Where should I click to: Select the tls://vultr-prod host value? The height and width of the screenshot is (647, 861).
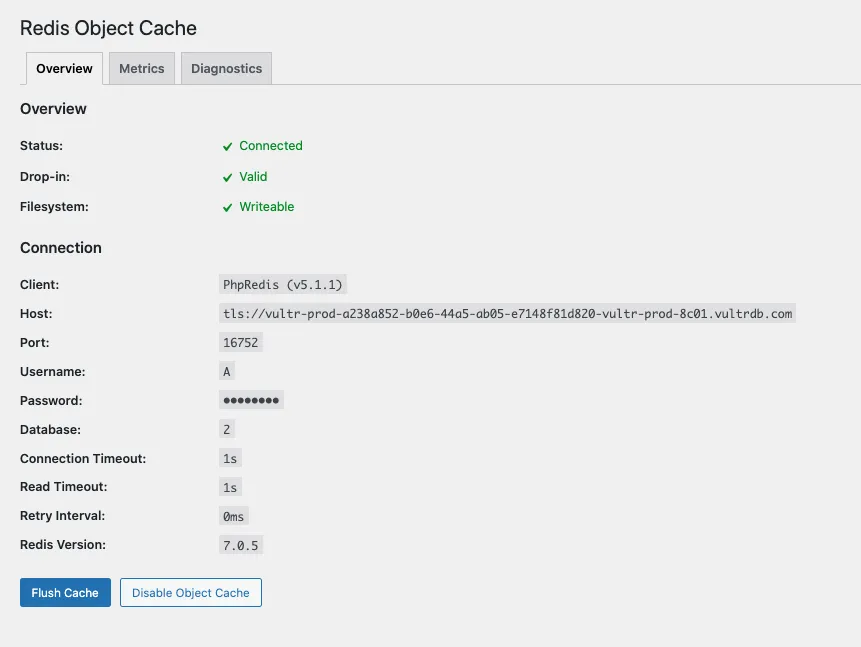pos(507,314)
